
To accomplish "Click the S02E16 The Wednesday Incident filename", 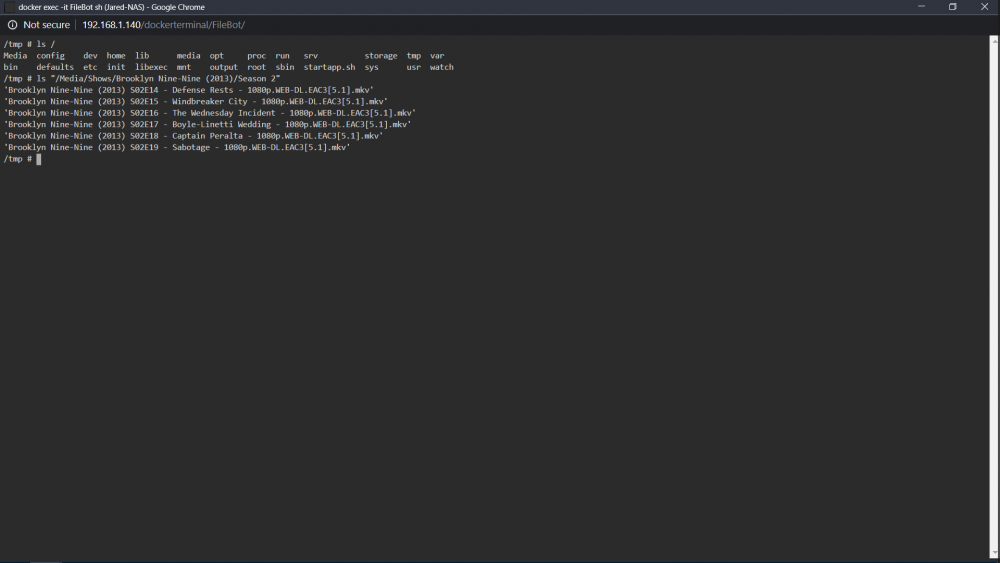I will (x=210, y=113).
